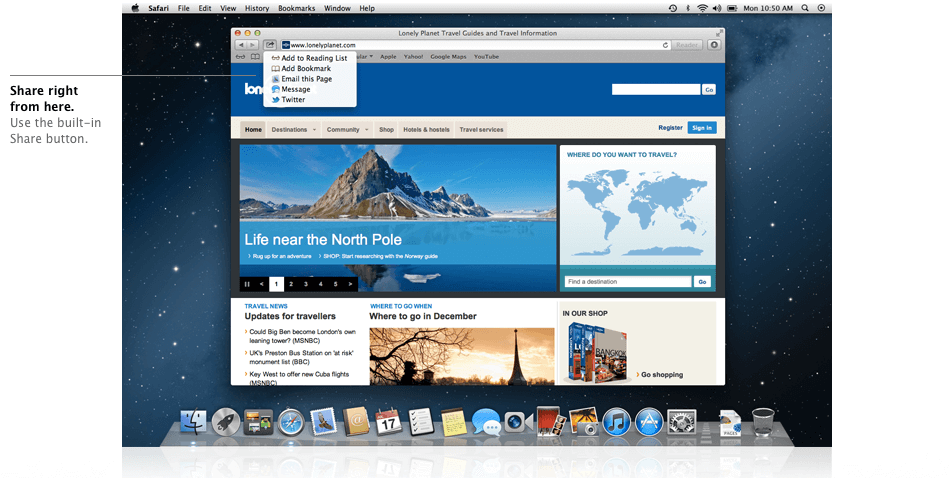The width and height of the screenshot is (950, 478).
Task: Pause the slideshow with the pause control
Action: coord(247,284)
